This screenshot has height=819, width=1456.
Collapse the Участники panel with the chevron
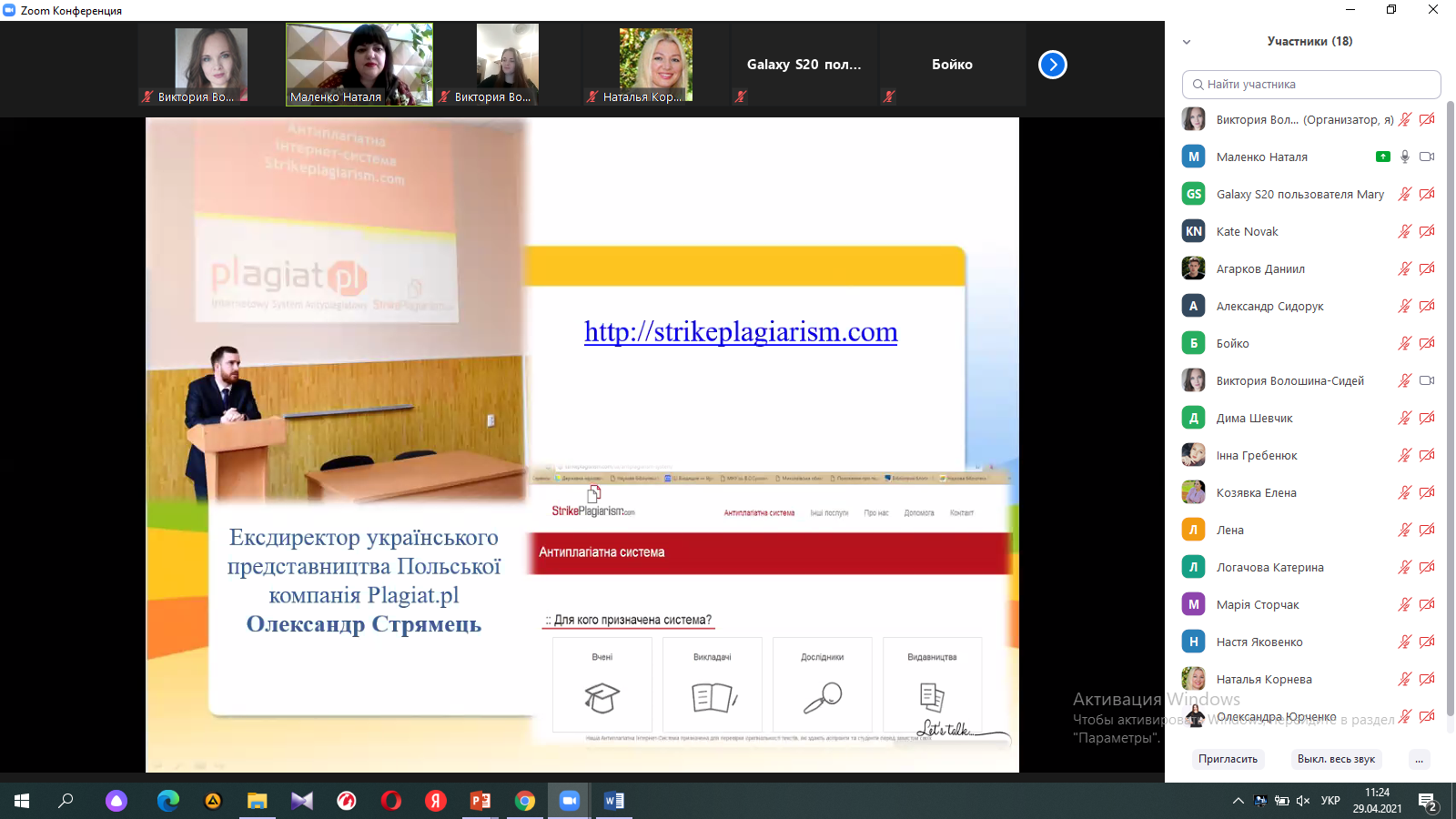(x=1187, y=42)
